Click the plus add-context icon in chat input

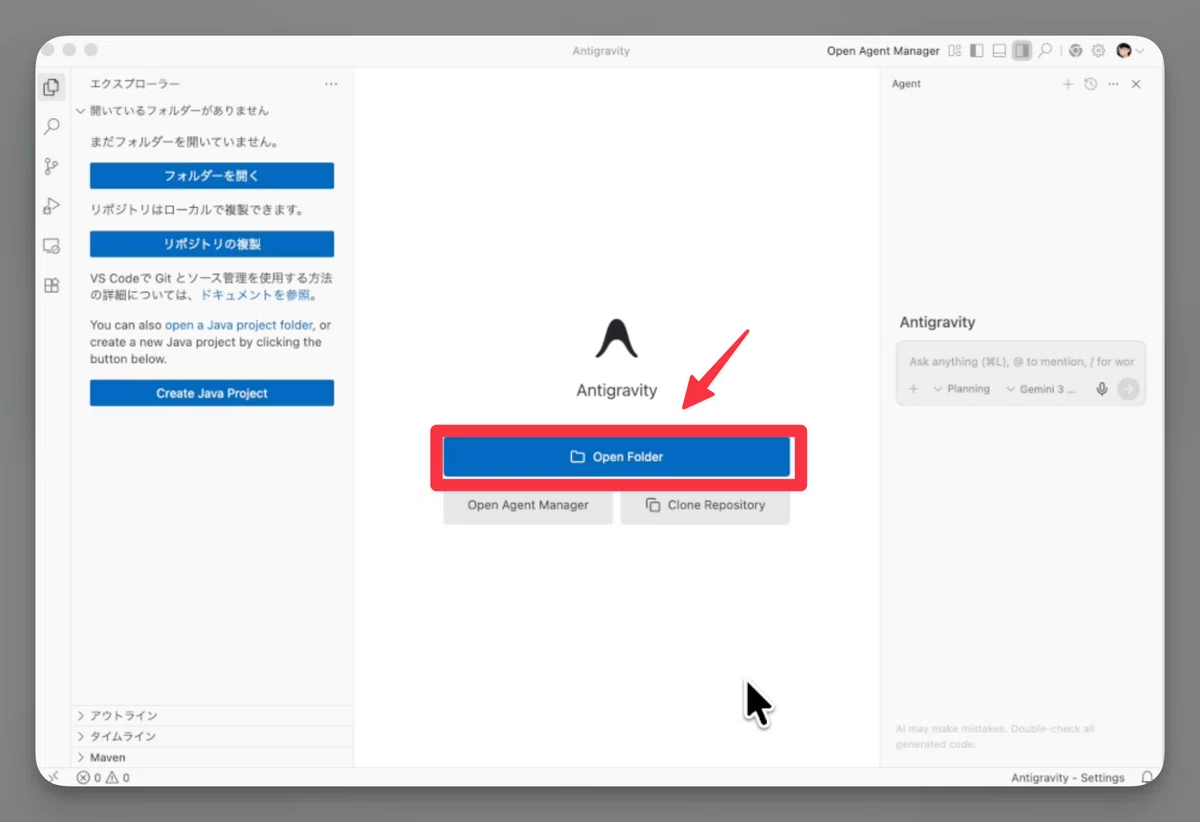tap(913, 389)
